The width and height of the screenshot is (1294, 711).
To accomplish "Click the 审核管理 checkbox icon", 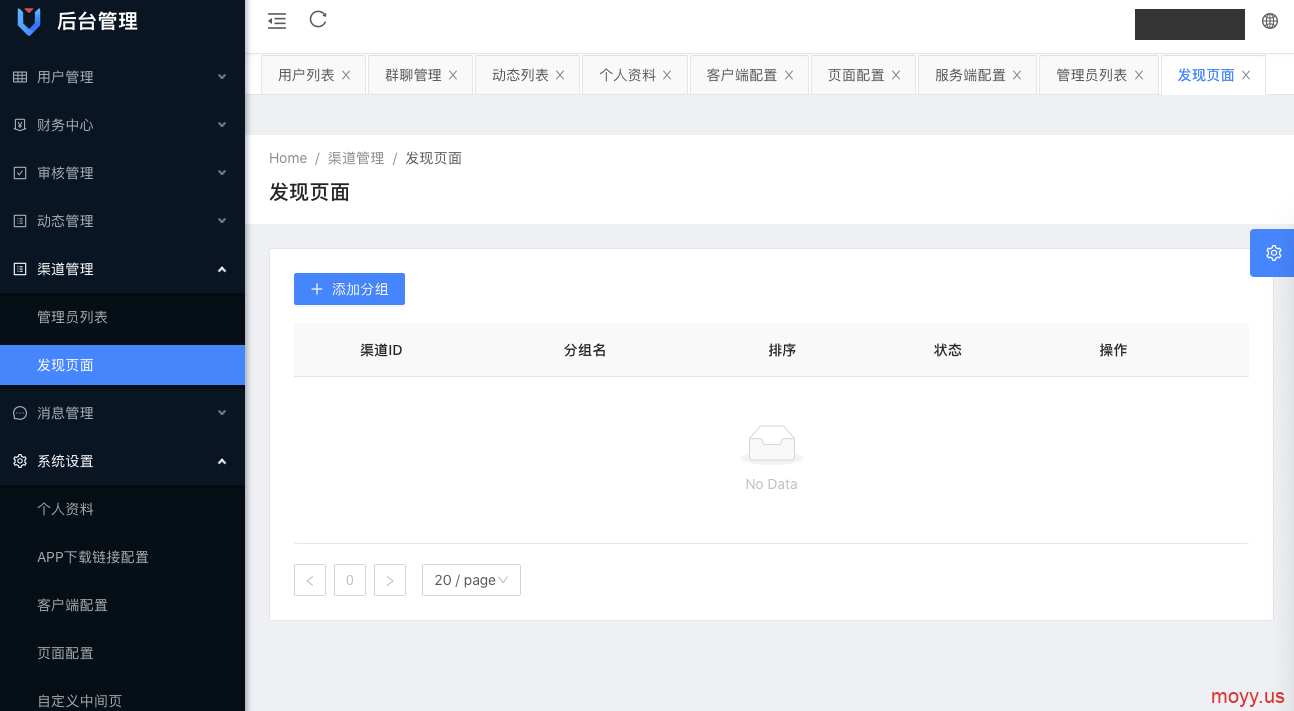I will [x=20, y=173].
